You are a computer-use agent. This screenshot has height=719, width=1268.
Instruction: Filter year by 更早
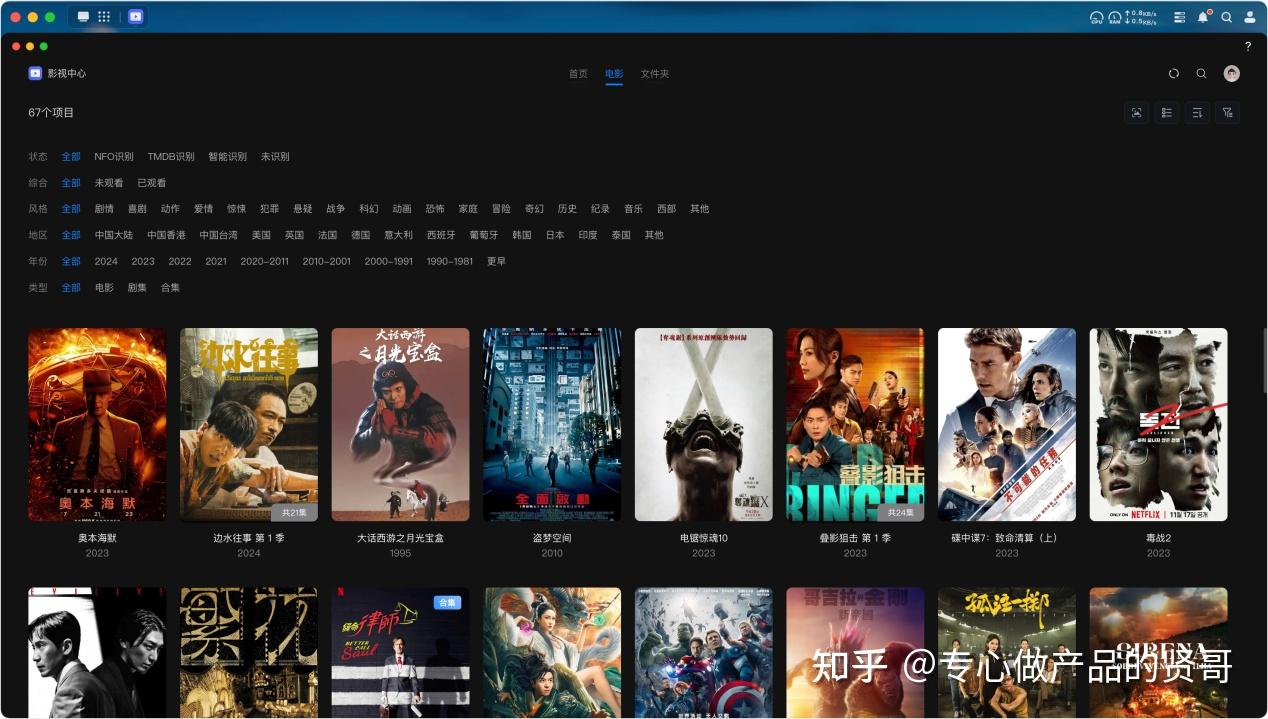[496, 261]
